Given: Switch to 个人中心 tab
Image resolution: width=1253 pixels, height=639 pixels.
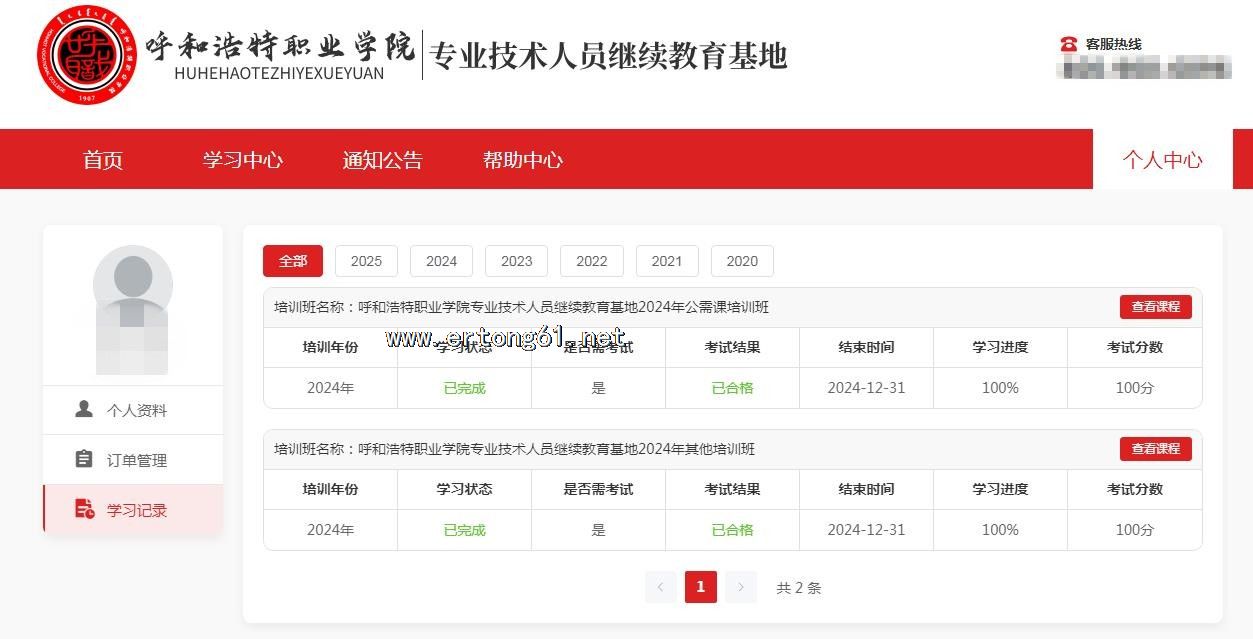Looking at the screenshot, I should coord(1162,160).
